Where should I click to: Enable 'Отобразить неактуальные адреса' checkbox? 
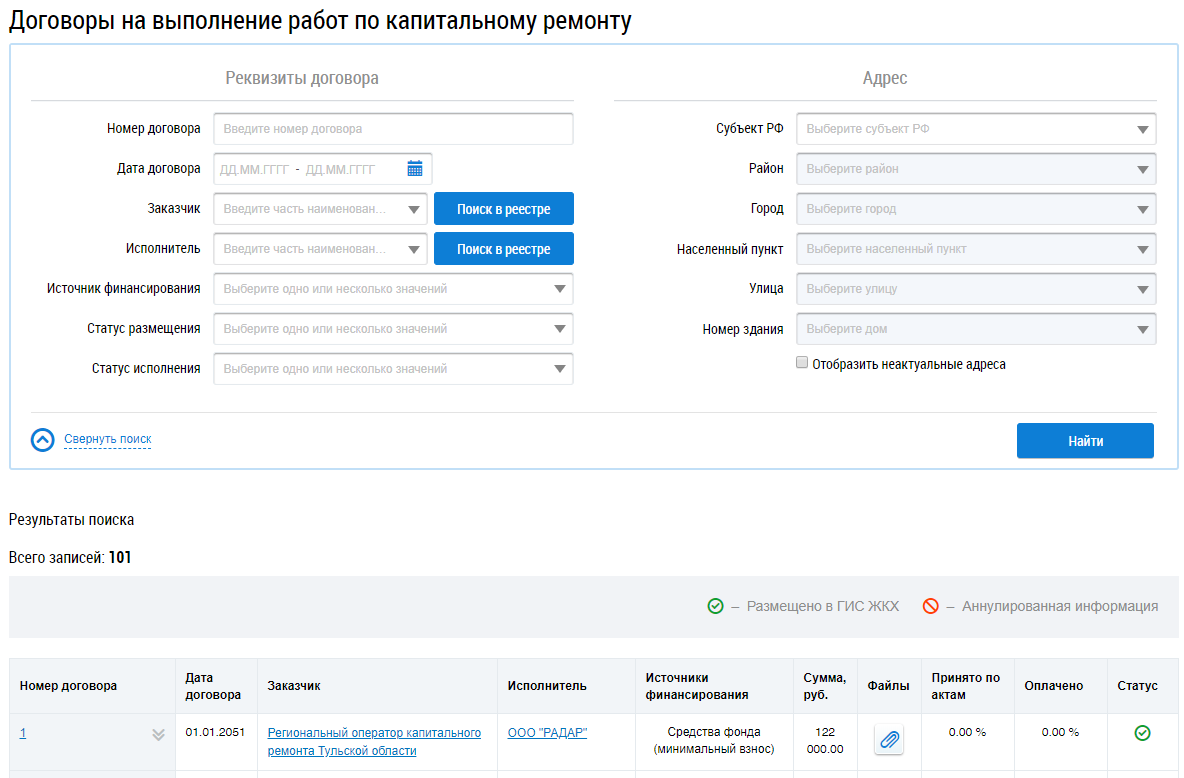[801, 364]
